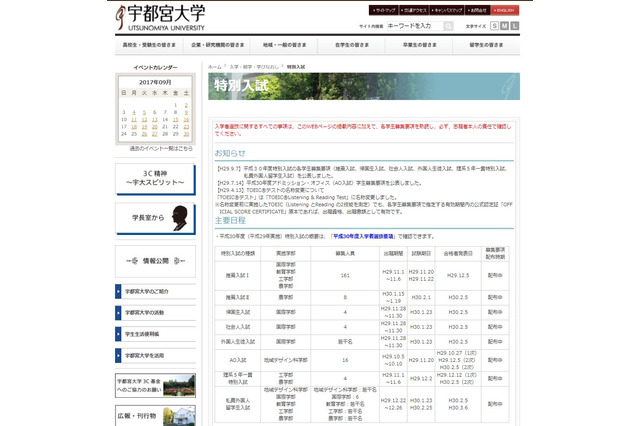This screenshot has height=426, width=640.
Task: Click the 理系5年一貫特別入試 table cell
Action: click(x=238, y=378)
